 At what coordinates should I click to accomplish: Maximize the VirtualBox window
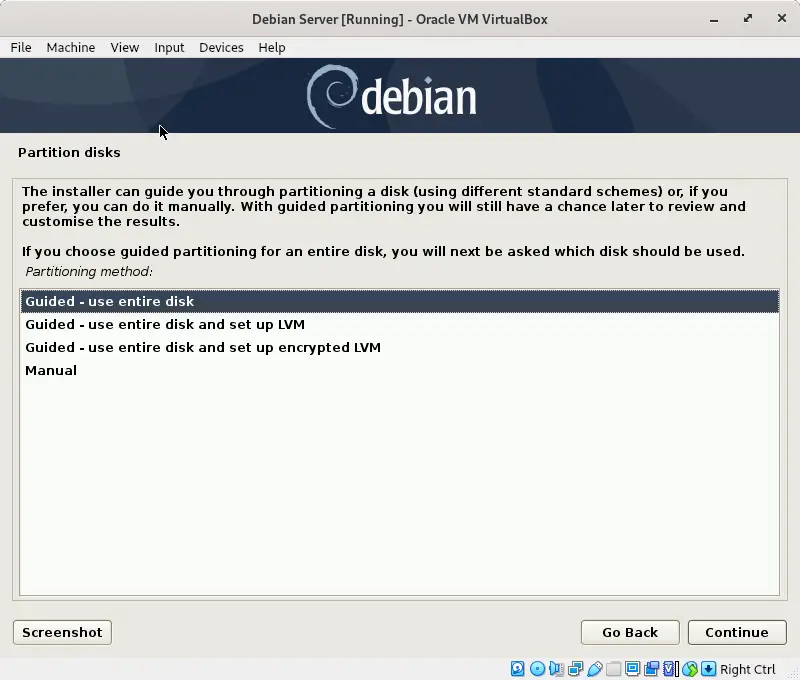click(x=748, y=19)
